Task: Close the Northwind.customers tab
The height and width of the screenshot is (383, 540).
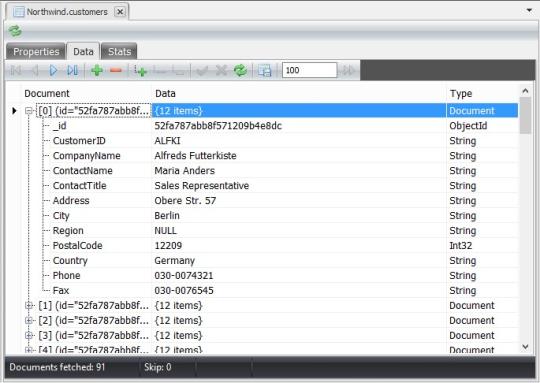Action: pos(120,12)
